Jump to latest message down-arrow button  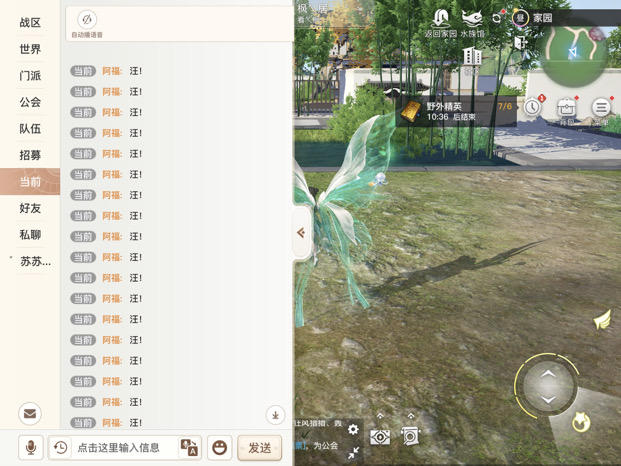point(275,415)
